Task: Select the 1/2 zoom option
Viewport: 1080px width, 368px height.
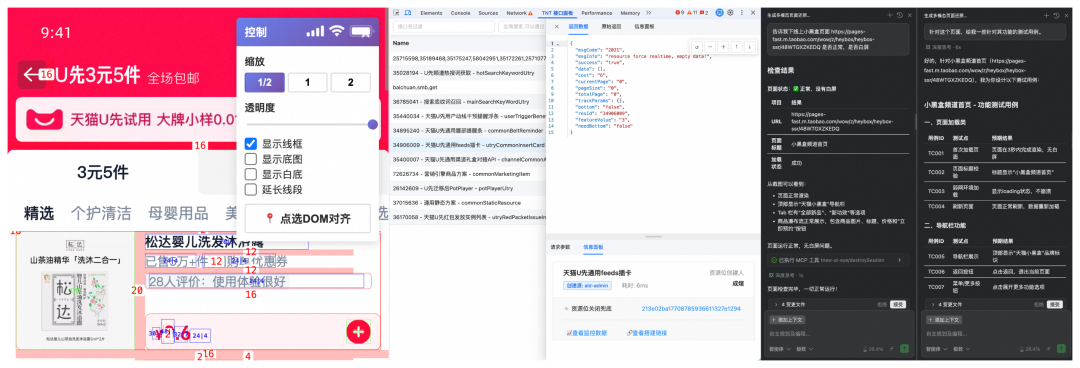Action: [264, 83]
